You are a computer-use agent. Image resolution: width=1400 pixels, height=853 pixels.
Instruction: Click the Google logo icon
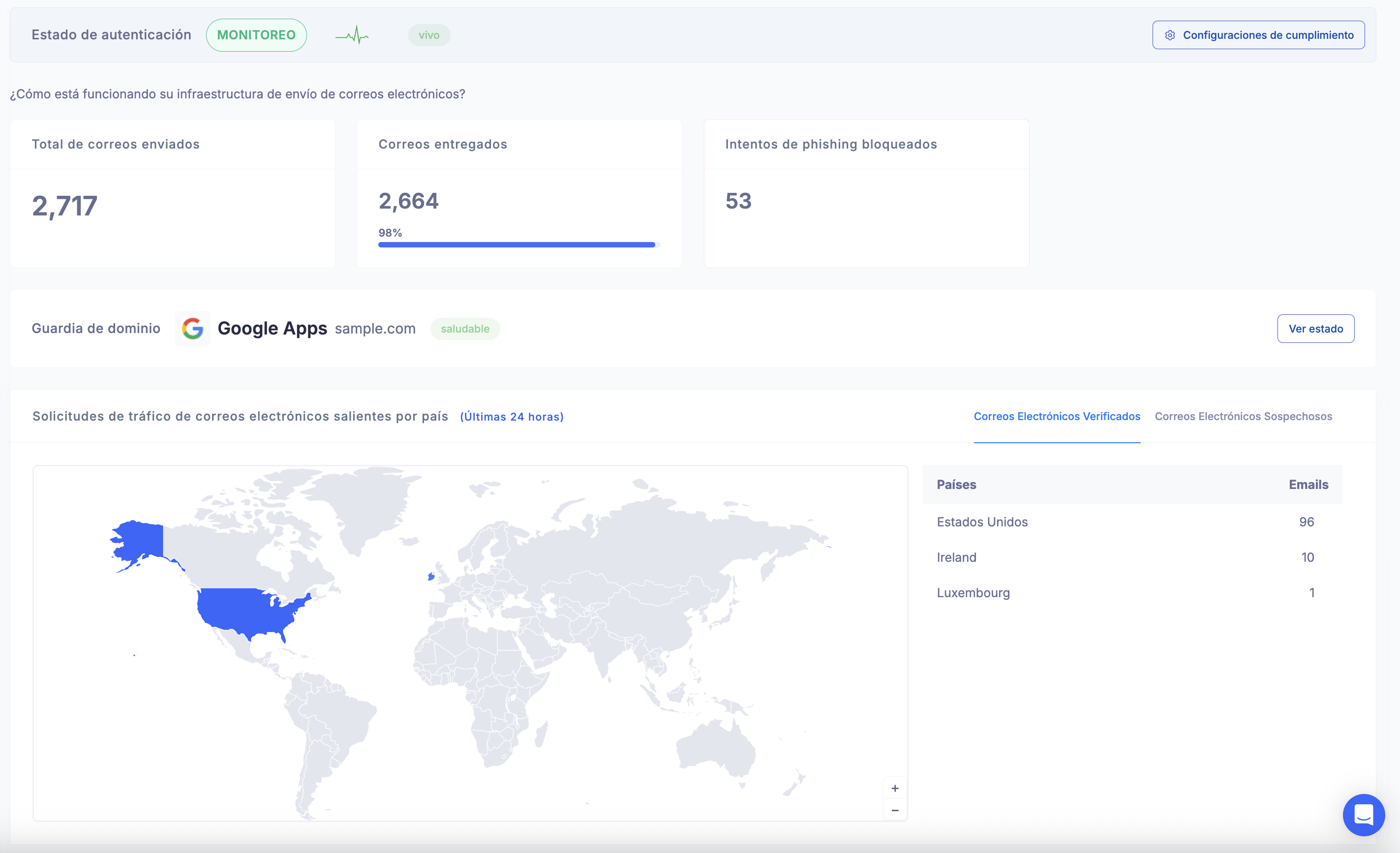point(193,329)
